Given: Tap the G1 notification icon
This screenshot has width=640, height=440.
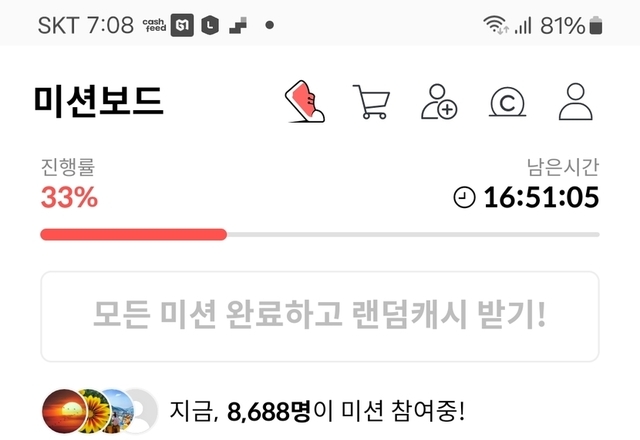Looking at the screenshot, I should (x=182, y=25).
